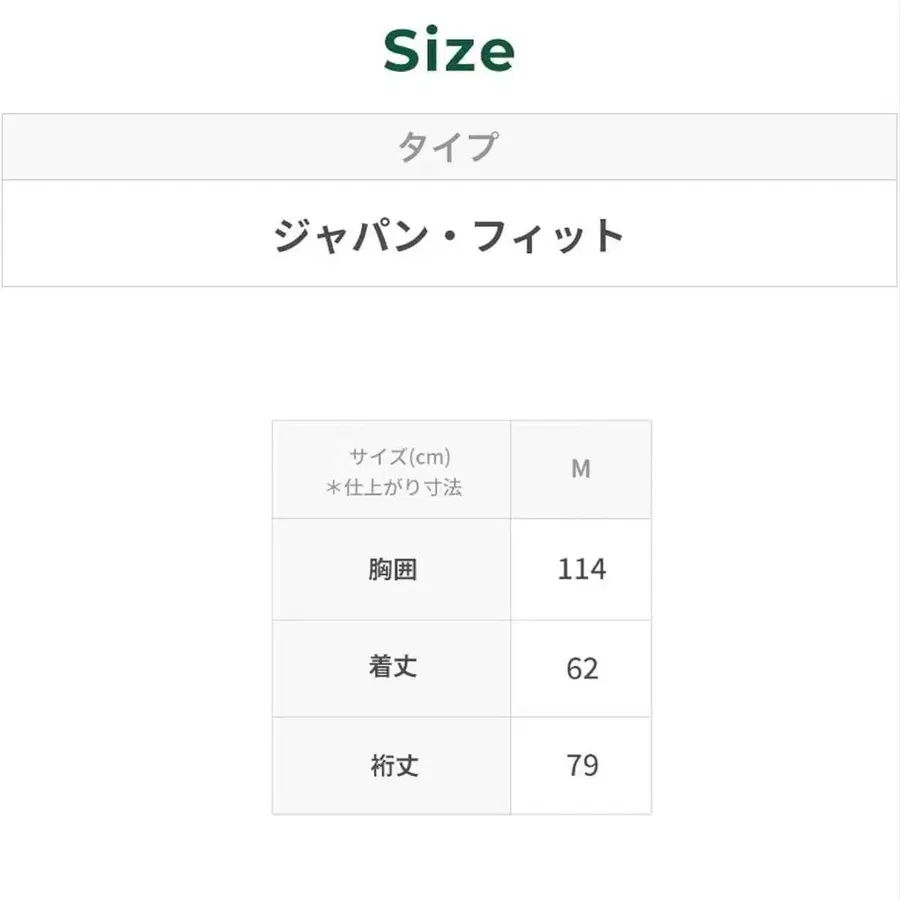This screenshot has height=900, width=900.
Task: Click the kanji 裄 in sleeve label
Action: [381, 766]
